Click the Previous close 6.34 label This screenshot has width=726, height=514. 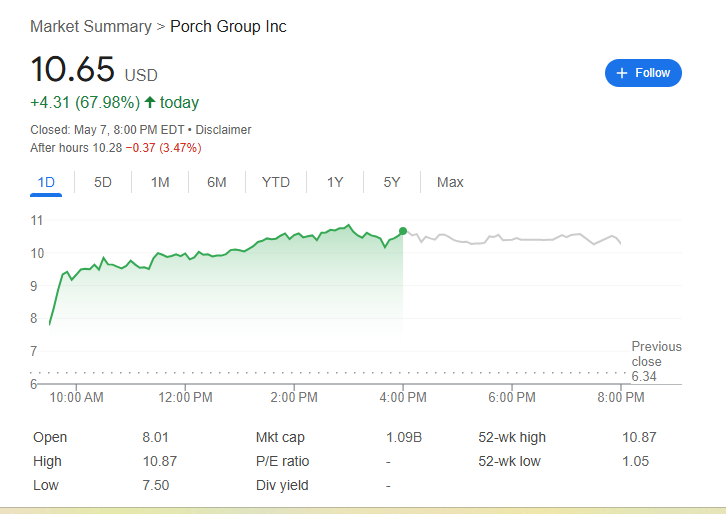pos(656,361)
